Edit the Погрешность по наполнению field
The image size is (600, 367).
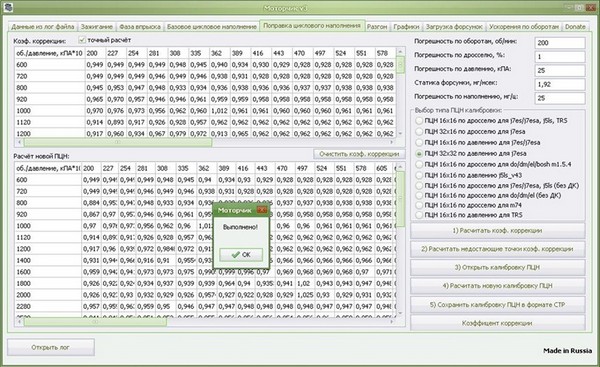point(559,98)
